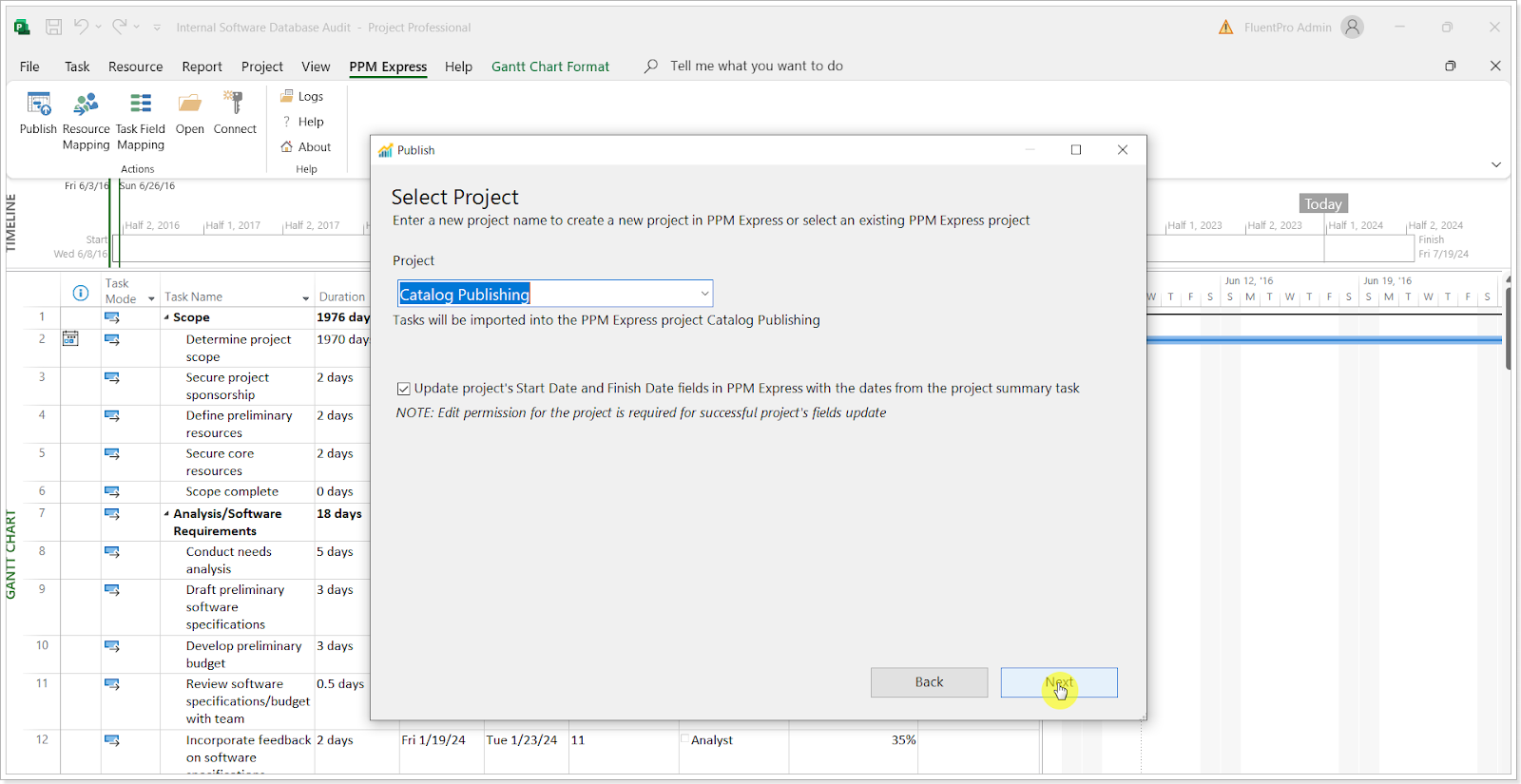Open Quick Access Toolbar customize dropdown
Image resolution: width=1521 pixels, height=784 pixels.
[x=157, y=28]
